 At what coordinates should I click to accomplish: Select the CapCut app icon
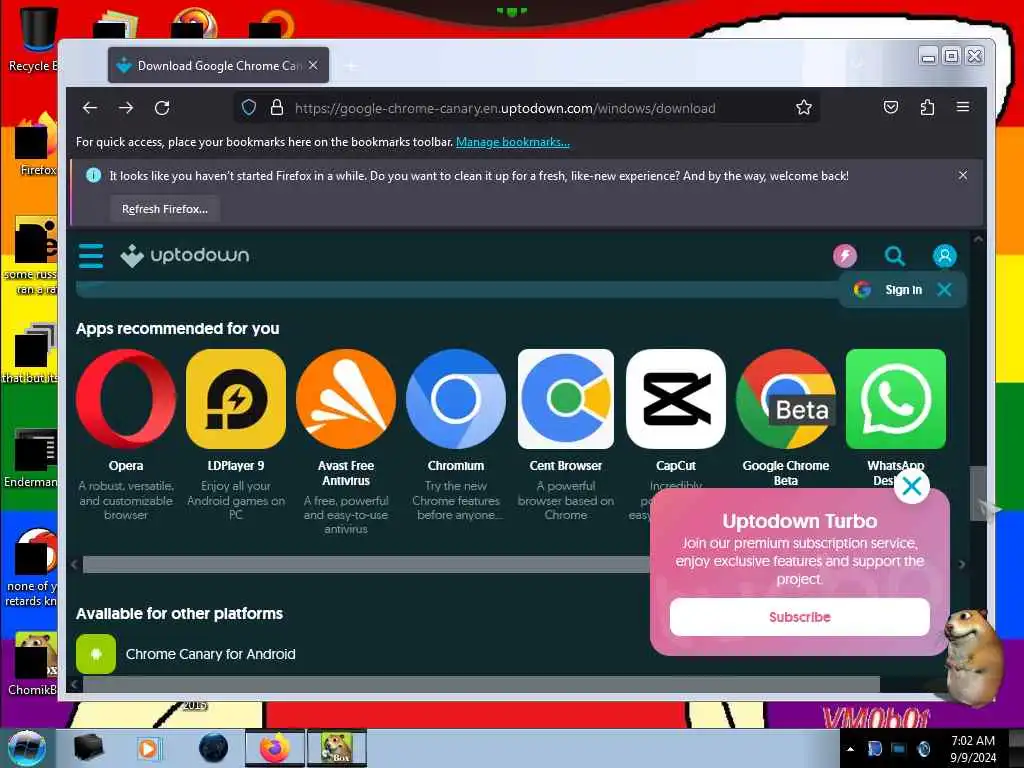(676, 399)
